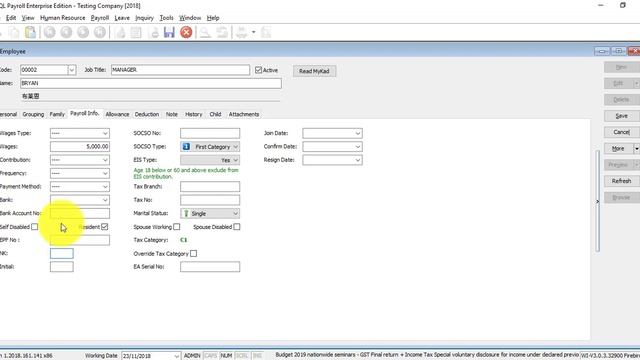The width and height of the screenshot is (640, 360).
Task: Click the Delete record toolbar icon
Action: (154, 33)
